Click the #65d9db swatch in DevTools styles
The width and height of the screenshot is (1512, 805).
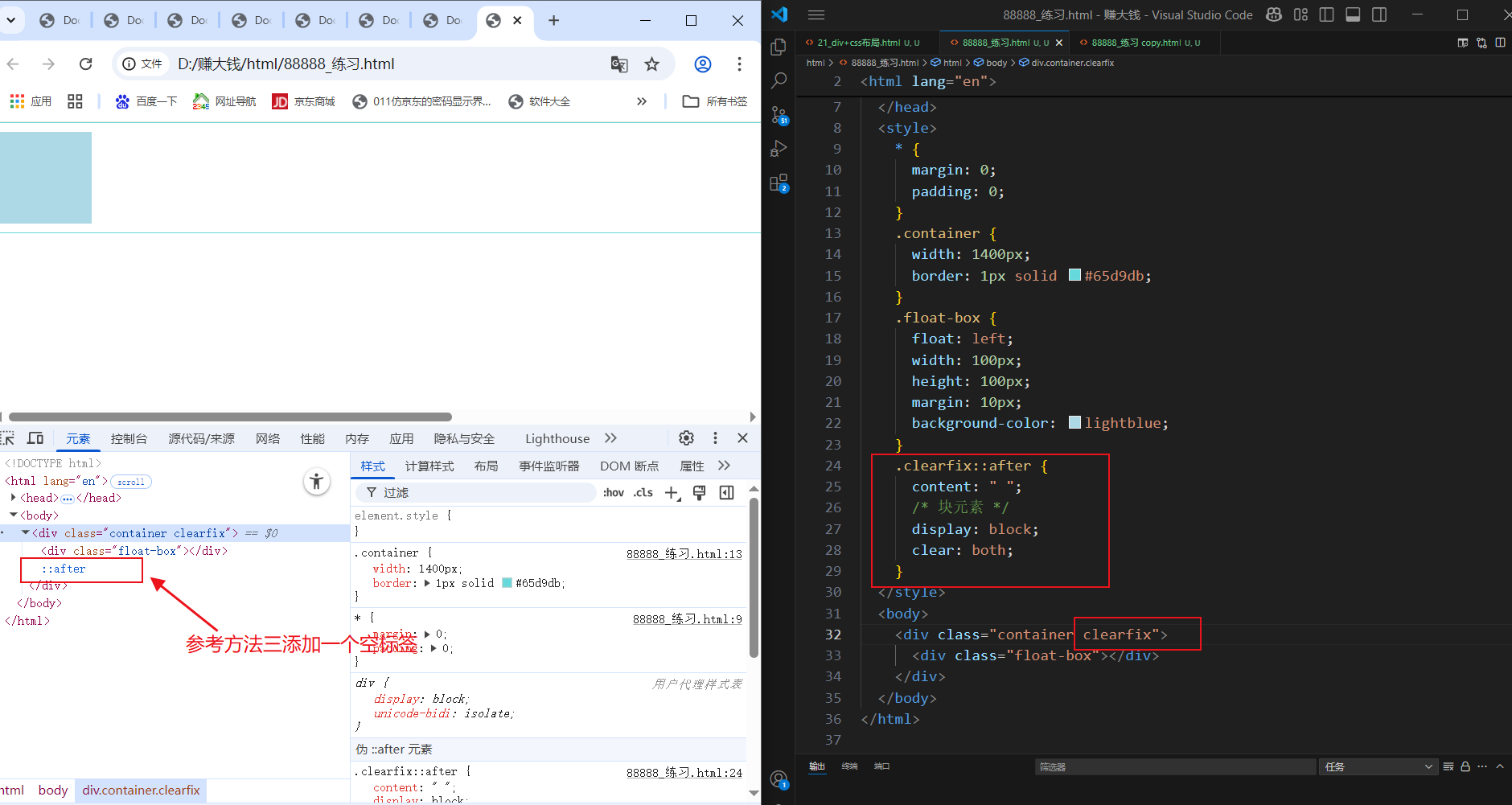(x=507, y=583)
